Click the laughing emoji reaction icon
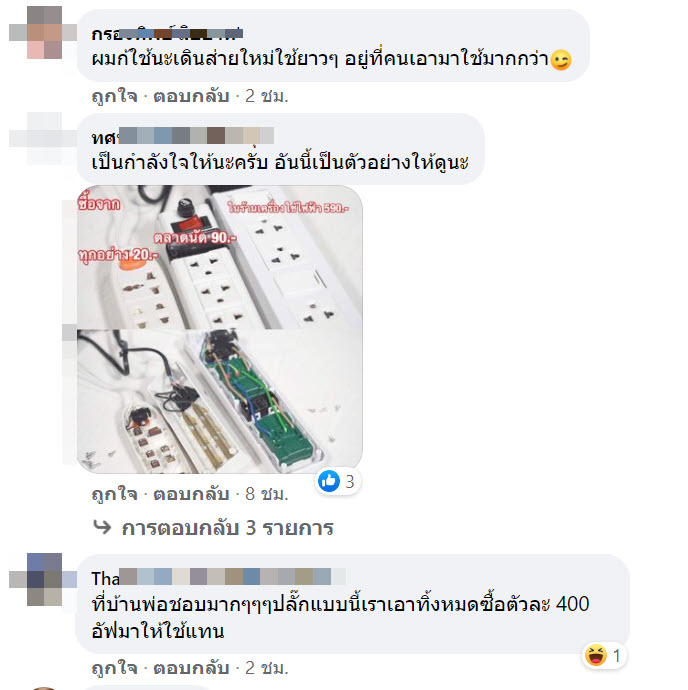Viewport: 688px width, 690px height. (x=596, y=655)
